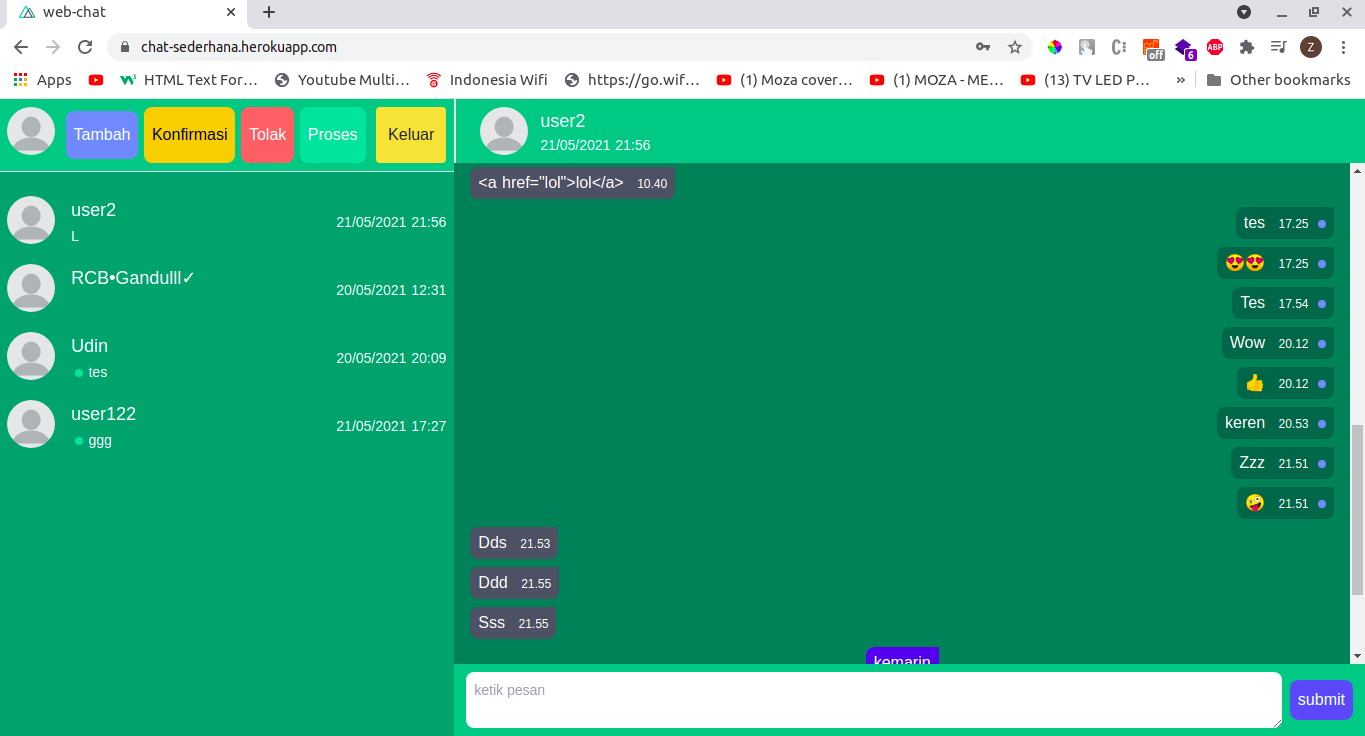Open the AdBlock Plus extension icon
This screenshot has width=1365, height=736.
tap(1215, 47)
